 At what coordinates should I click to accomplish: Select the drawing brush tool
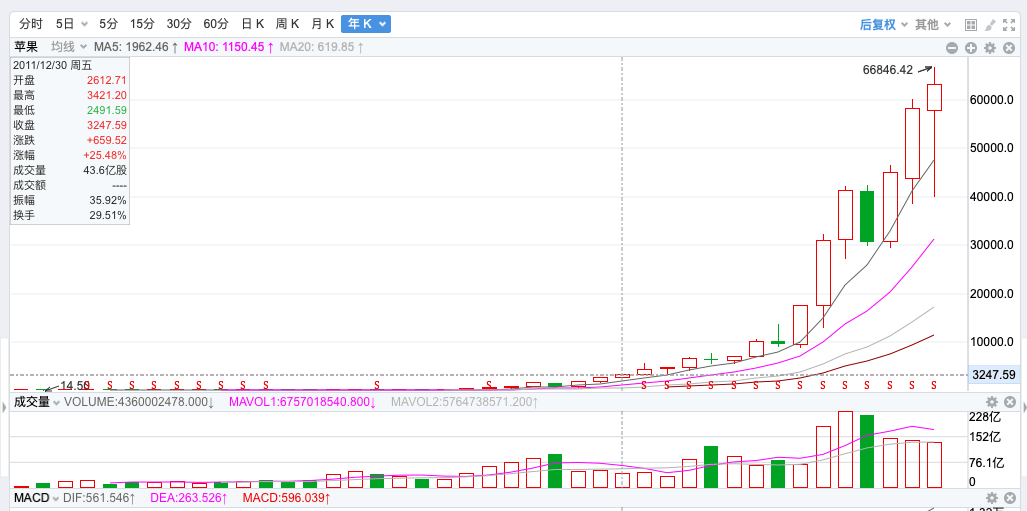tap(990, 24)
